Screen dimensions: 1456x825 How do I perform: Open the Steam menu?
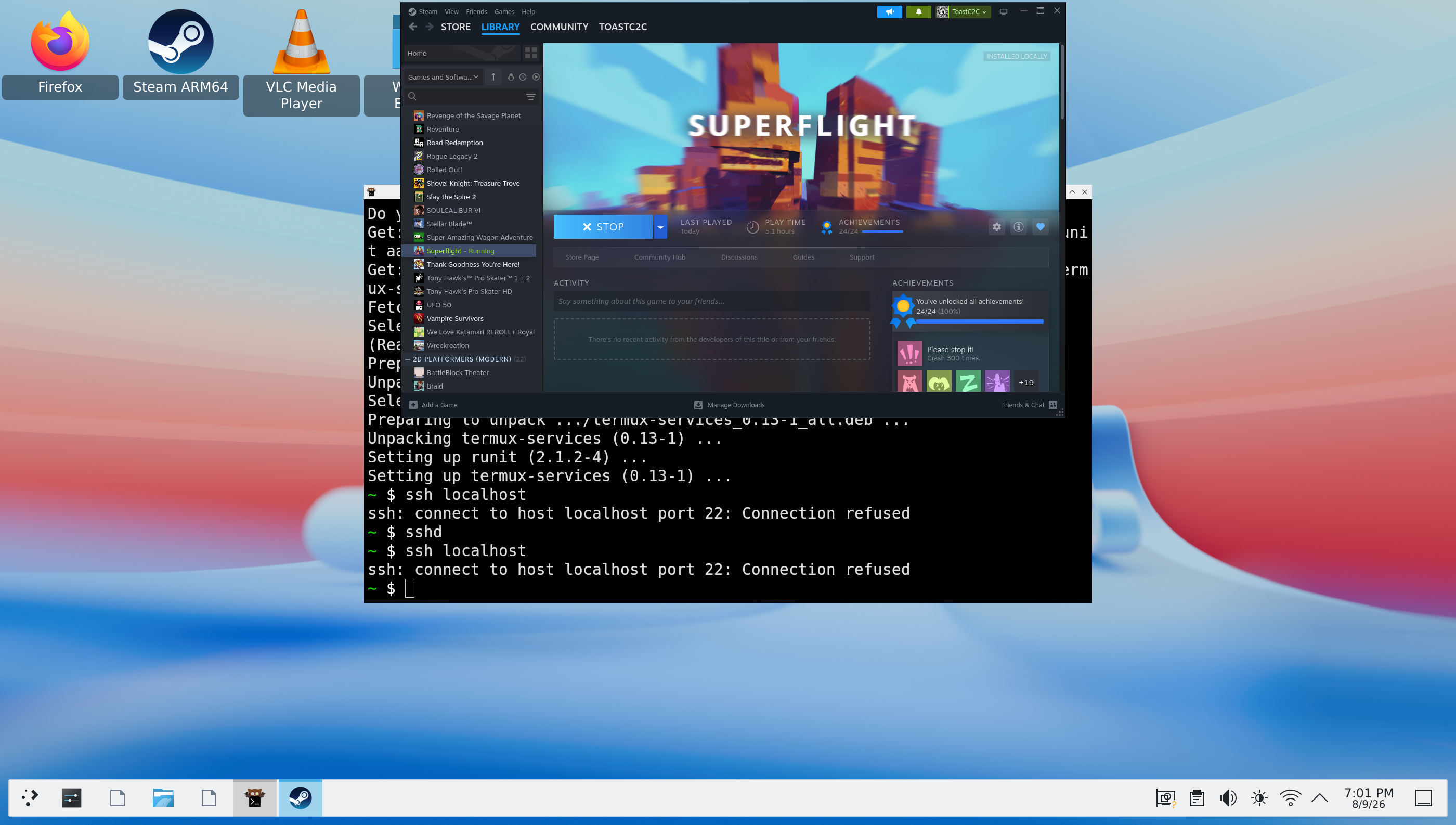[427, 11]
